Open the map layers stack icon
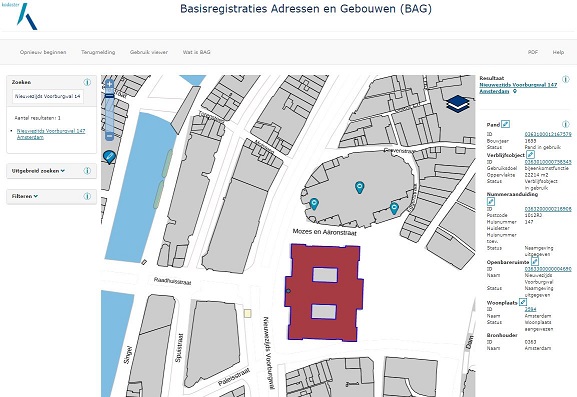Screen dimensions: 577x397 tap(458, 103)
